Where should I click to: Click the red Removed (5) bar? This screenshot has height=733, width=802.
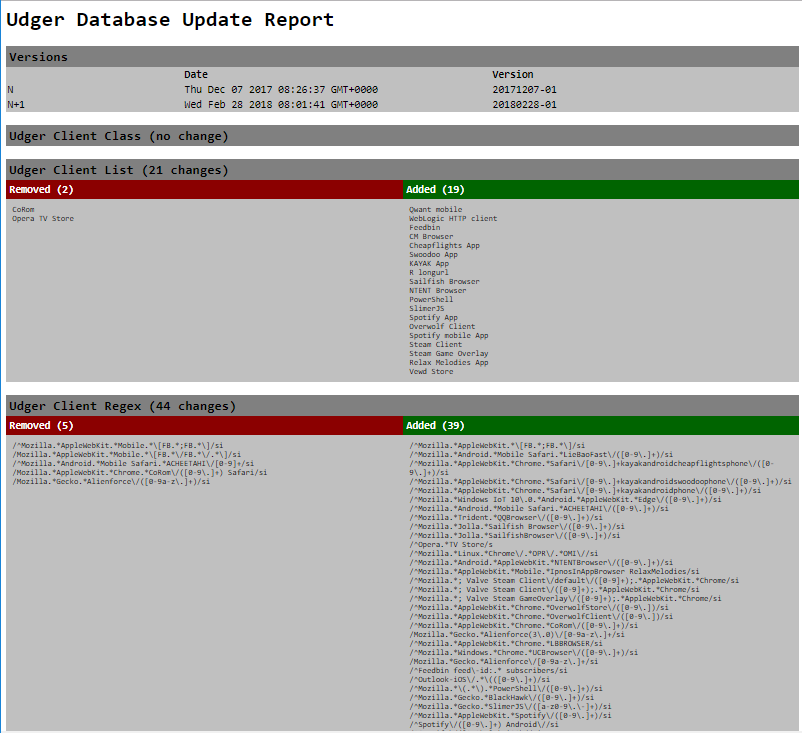[x=204, y=425]
